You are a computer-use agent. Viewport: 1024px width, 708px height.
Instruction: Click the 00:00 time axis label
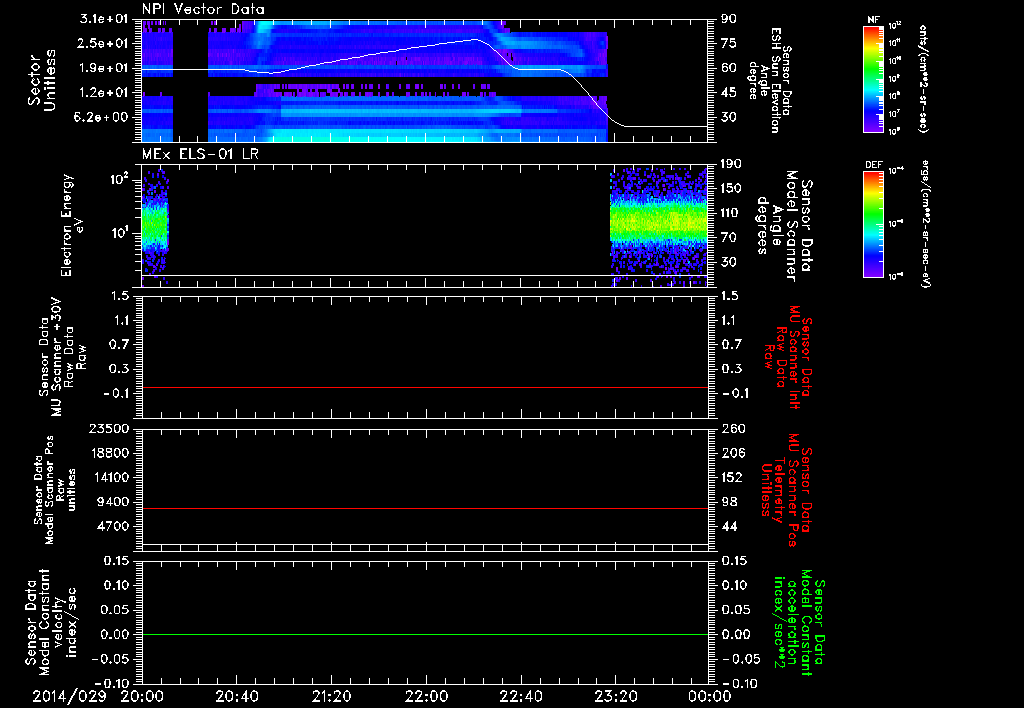pyautogui.click(x=709, y=696)
